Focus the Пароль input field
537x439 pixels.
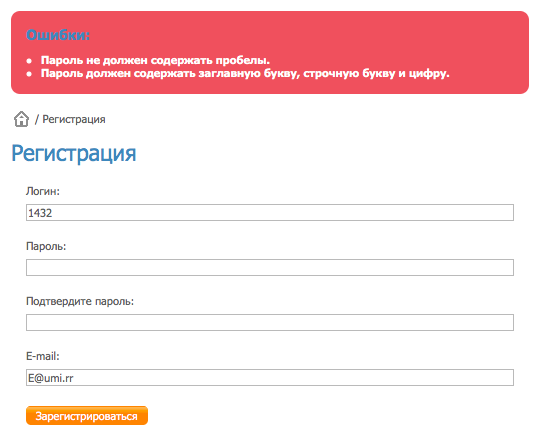pos(270,267)
